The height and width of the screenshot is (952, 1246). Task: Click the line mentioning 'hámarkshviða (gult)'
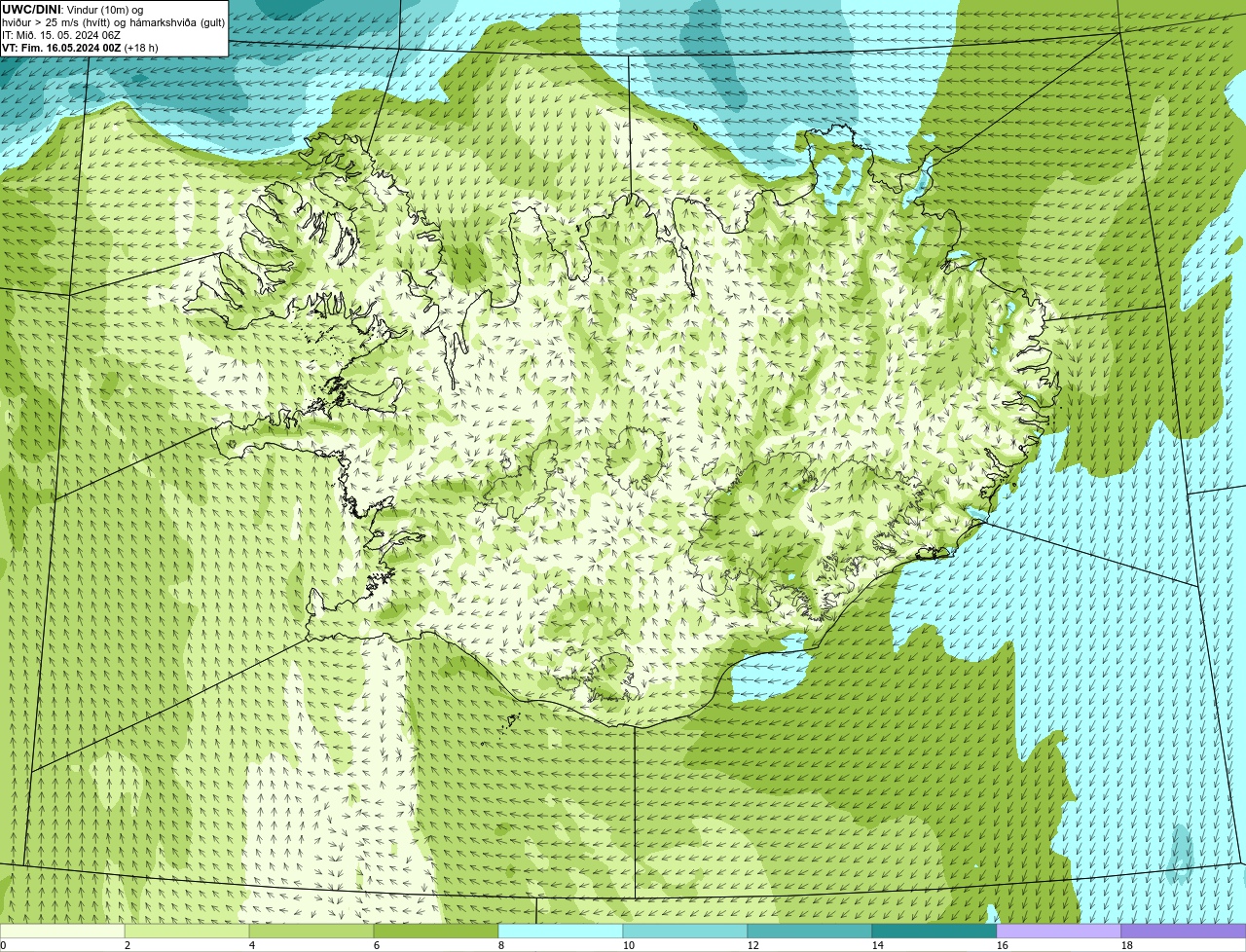pos(113,21)
